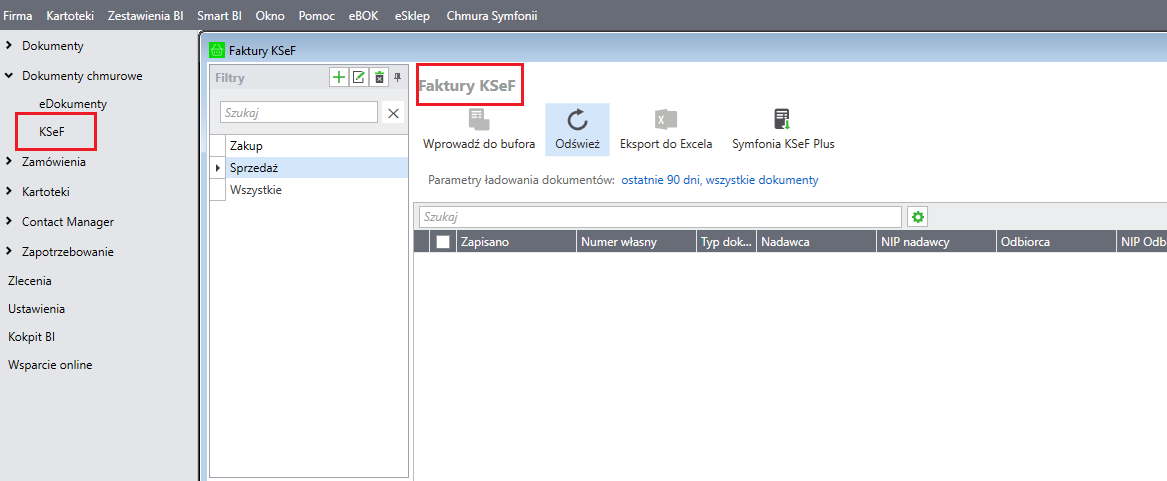Image resolution: width=1167 pixels, height=481 pixels.
Task: Collapse the Dokumenty chmurowe node
Action: [10, 76]
